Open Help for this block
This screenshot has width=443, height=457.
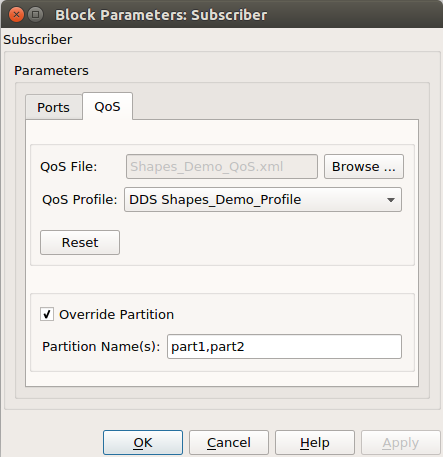pyautogui.click(x=315, y=443)
